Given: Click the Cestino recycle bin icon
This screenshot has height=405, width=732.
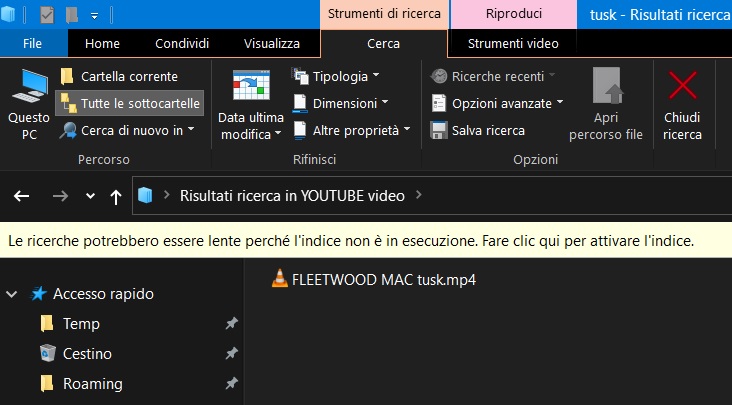Looking at the screenshot, I should [48, 353].
